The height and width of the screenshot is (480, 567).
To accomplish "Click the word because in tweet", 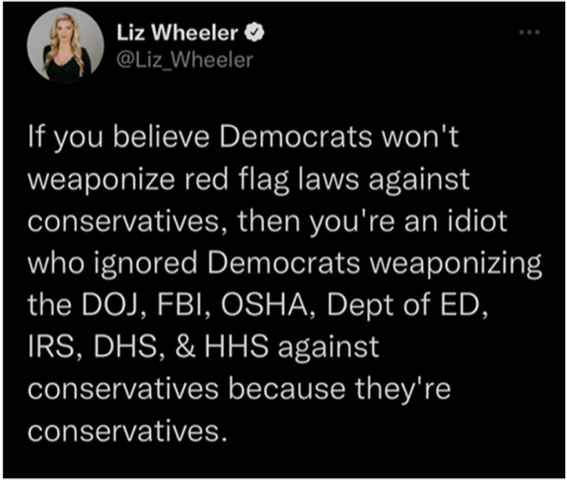I will [x=287, y=389].
